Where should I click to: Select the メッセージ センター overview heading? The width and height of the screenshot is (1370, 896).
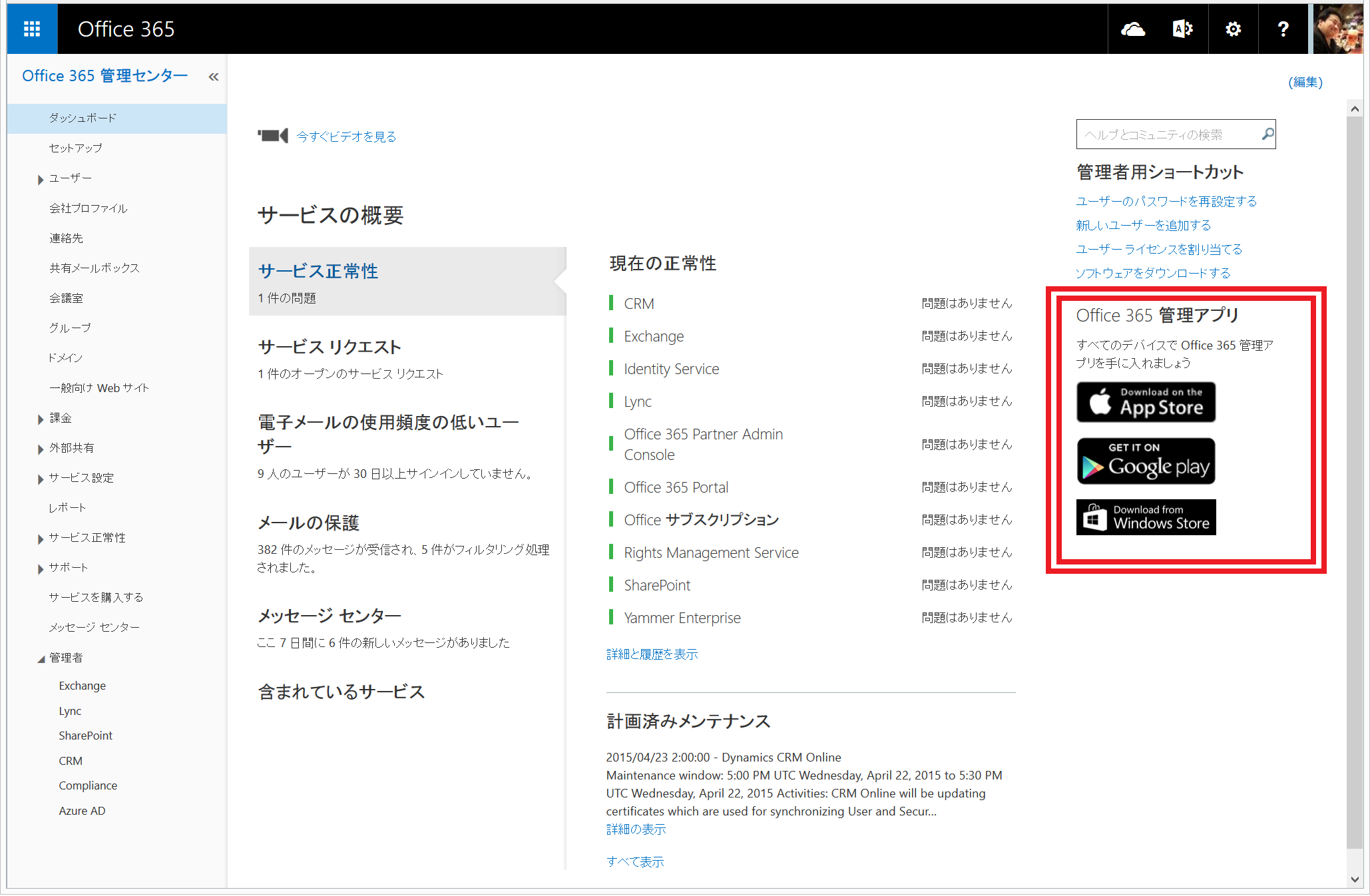tap(330, 616)
